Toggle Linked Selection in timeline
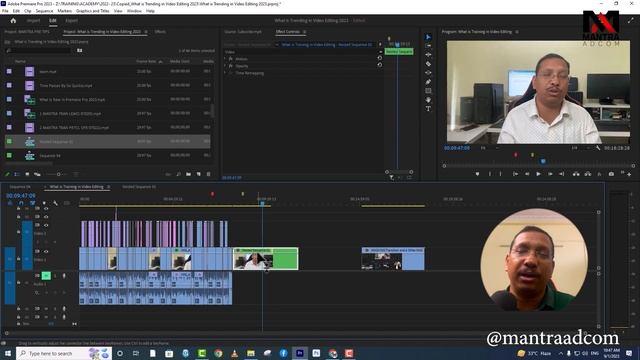Screen dimensions: 640x360 coord(32,203)
